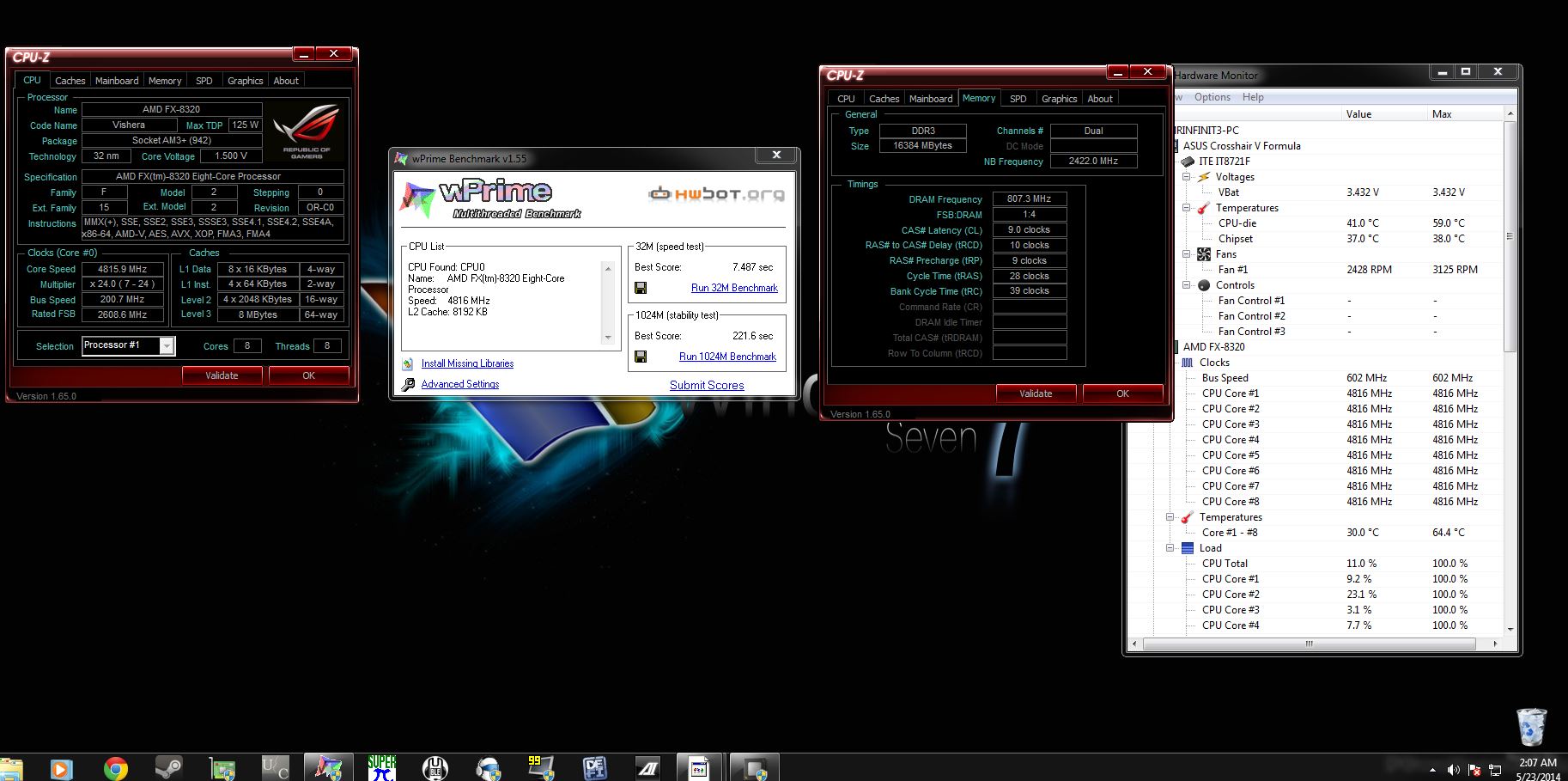
Task: Click the Action Center flag tray icon
Action: [1474, 770]
